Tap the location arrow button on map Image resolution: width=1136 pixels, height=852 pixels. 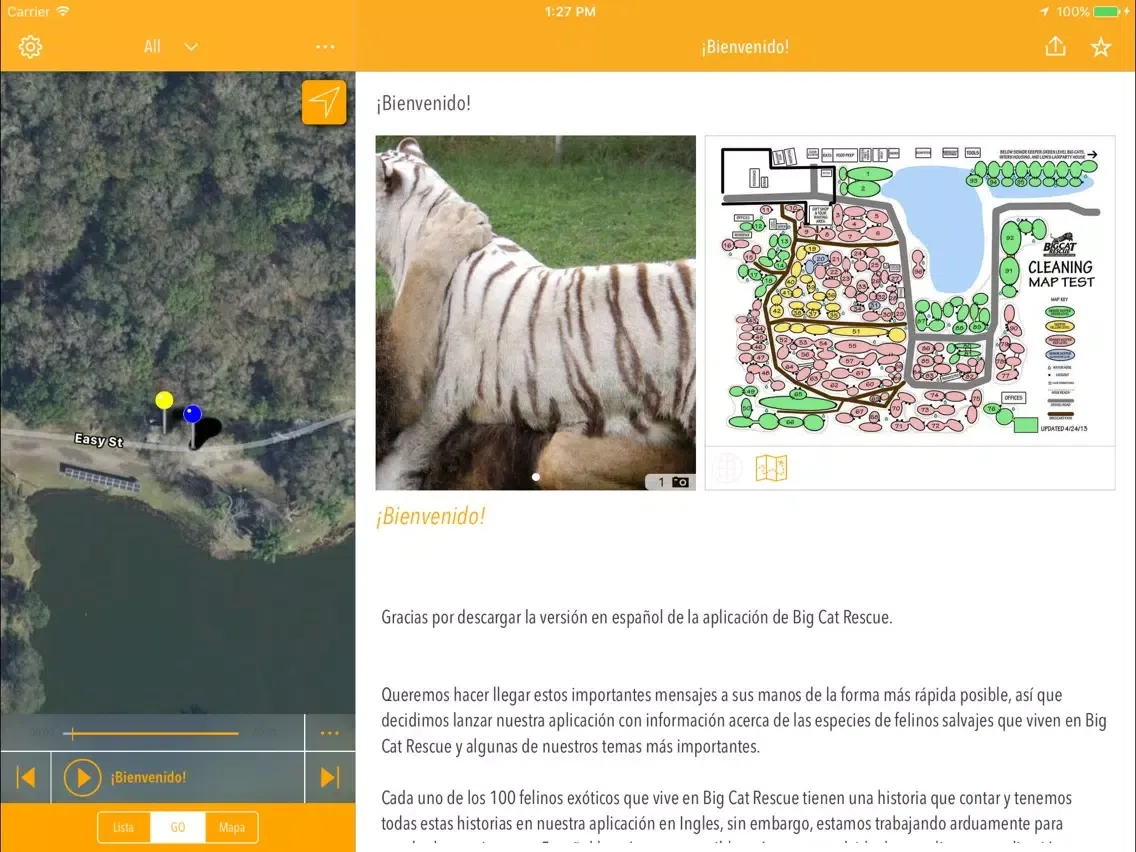pyautogui.click(x=324, y=102)
